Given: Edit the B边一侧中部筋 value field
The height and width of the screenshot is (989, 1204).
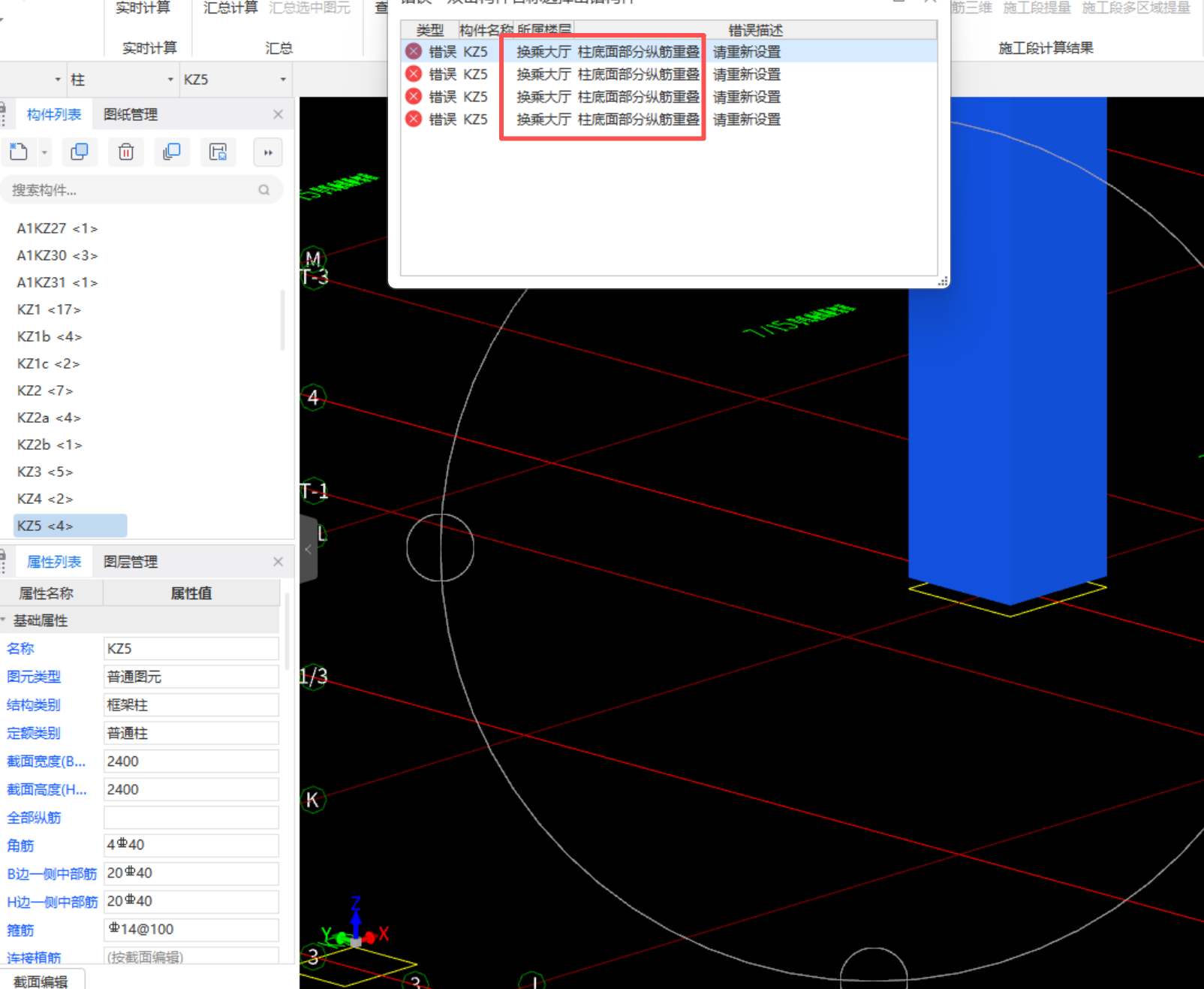Looking at the screenshot, I should coord(191,873).
